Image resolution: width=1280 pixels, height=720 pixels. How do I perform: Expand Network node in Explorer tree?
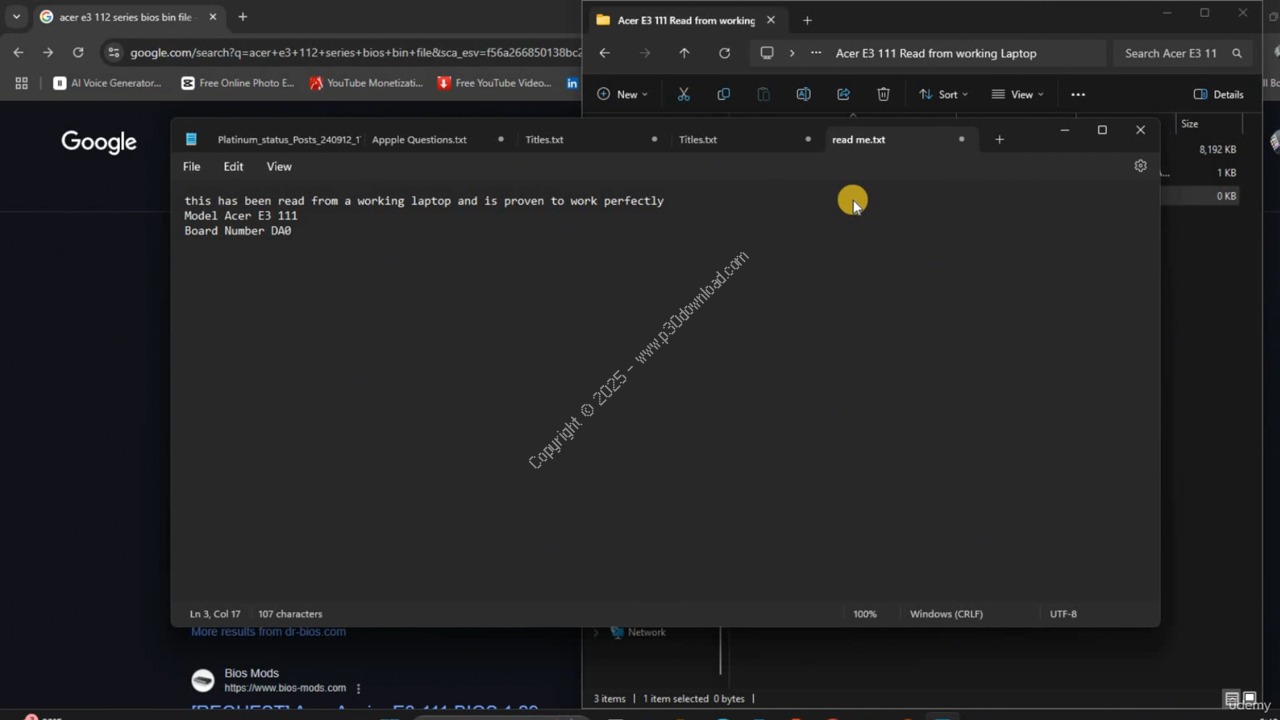[x=597, y=632]
